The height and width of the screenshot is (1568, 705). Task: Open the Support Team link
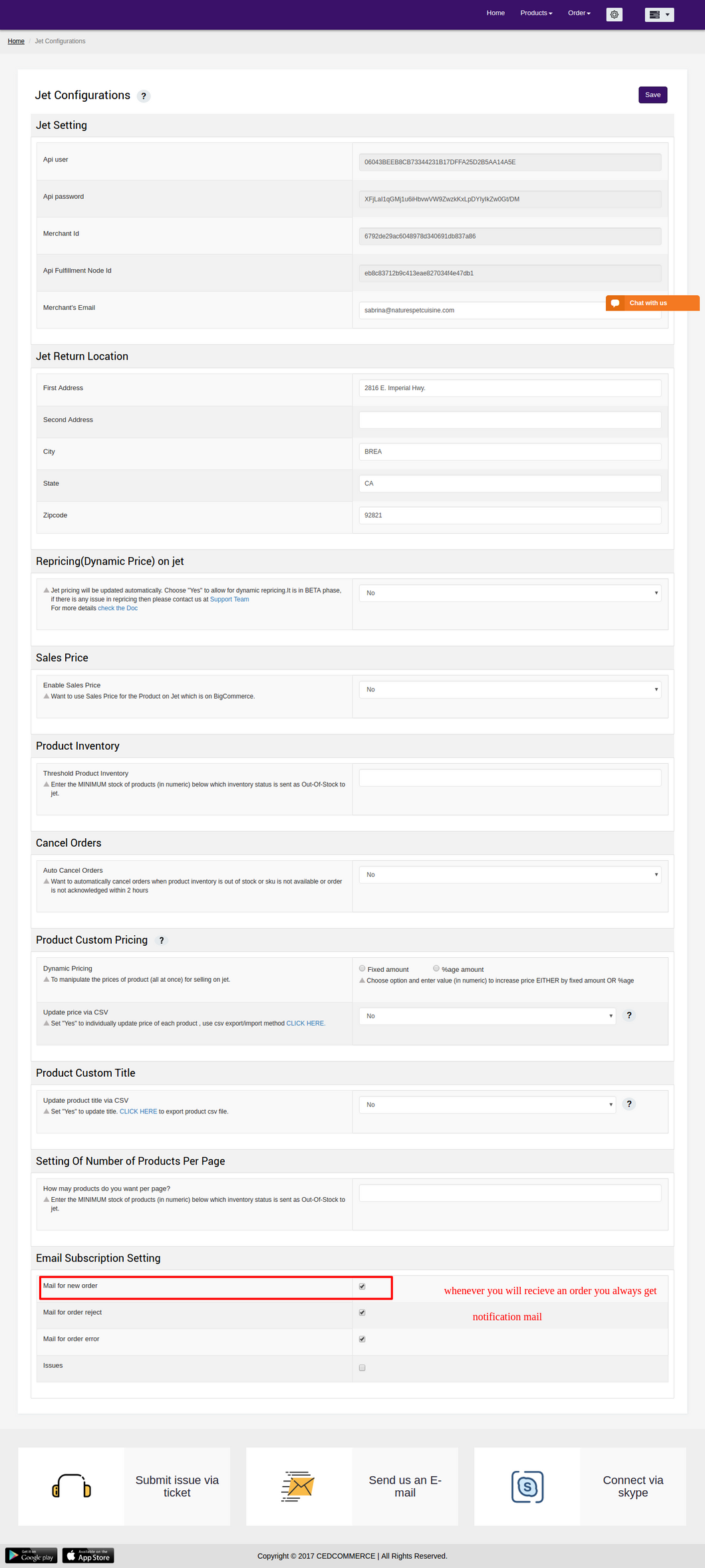point(229,600)
